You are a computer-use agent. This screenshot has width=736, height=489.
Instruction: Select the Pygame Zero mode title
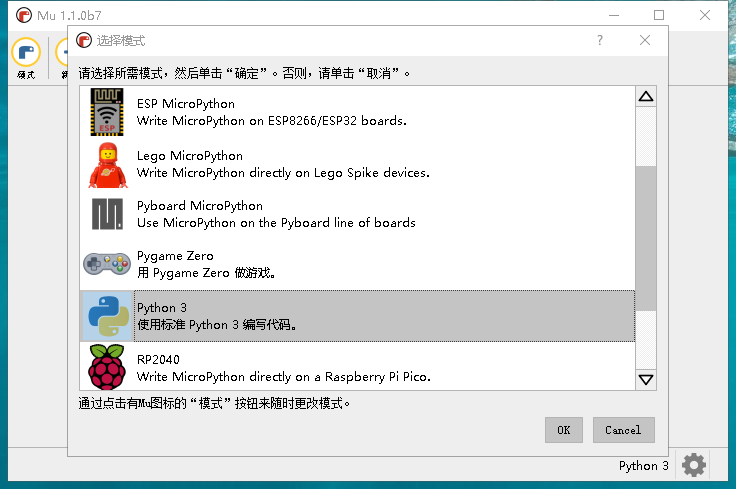coord(175,256)
